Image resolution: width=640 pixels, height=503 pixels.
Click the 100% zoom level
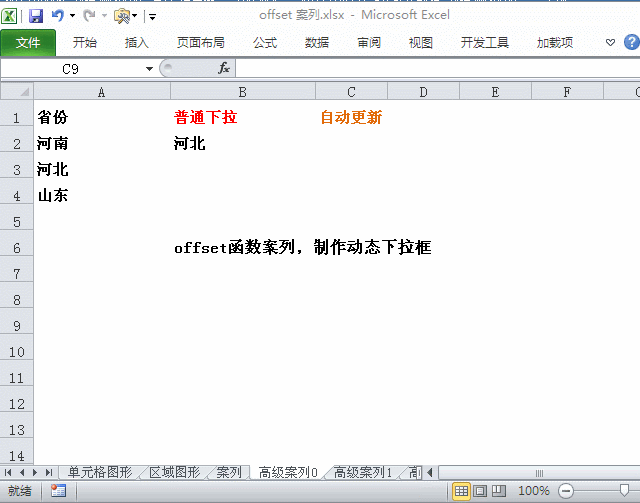tap(533, 490)
